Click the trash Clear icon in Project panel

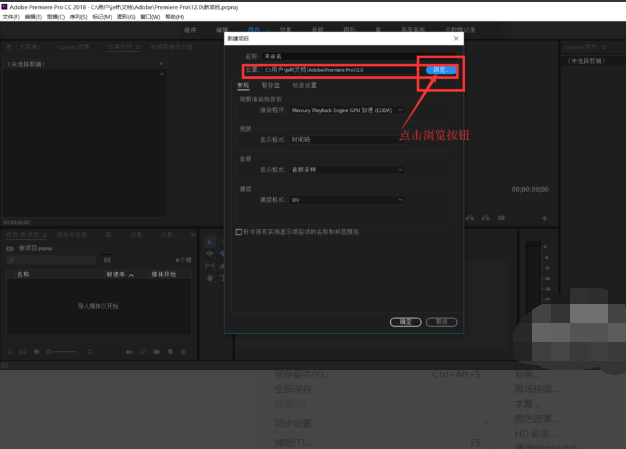point(184,352)
